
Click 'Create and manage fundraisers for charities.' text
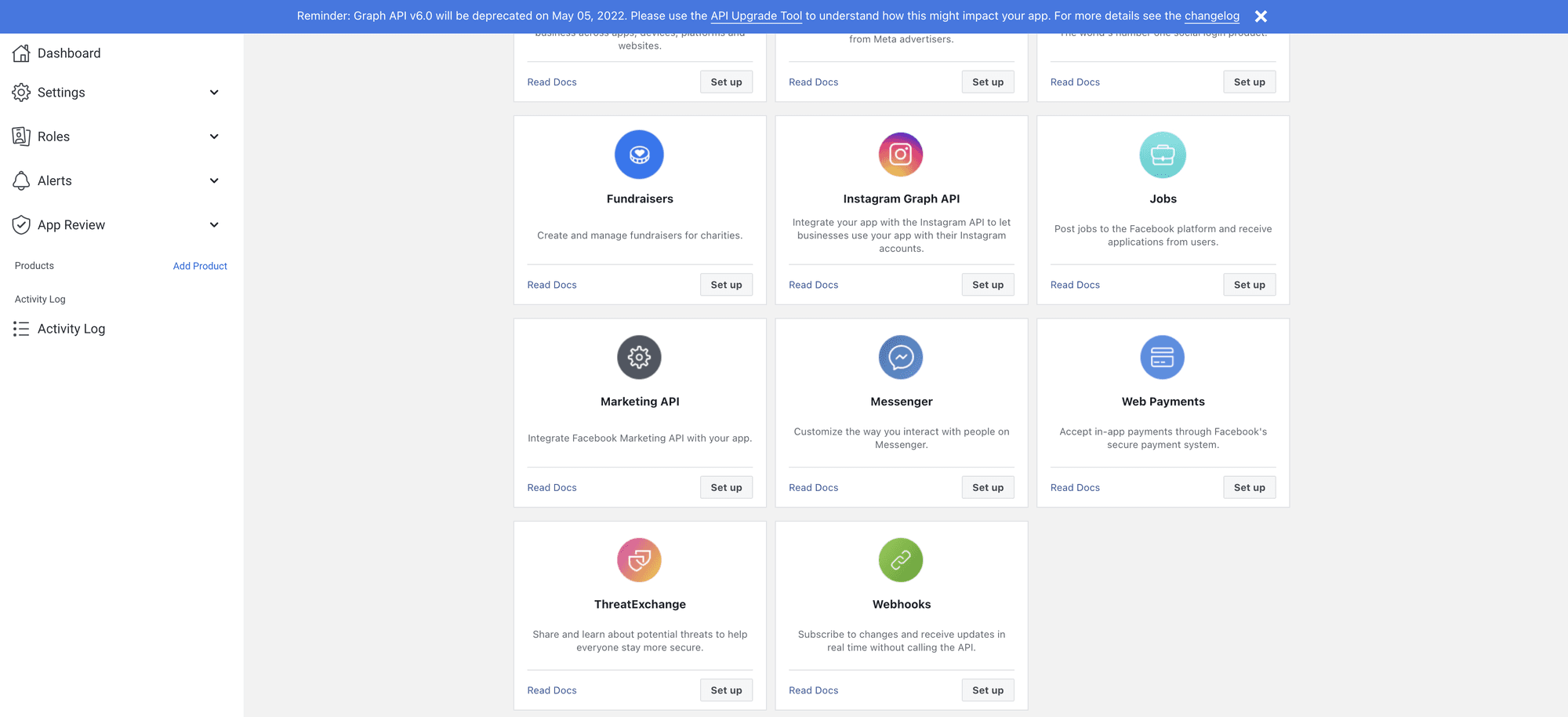click(640, 235)
